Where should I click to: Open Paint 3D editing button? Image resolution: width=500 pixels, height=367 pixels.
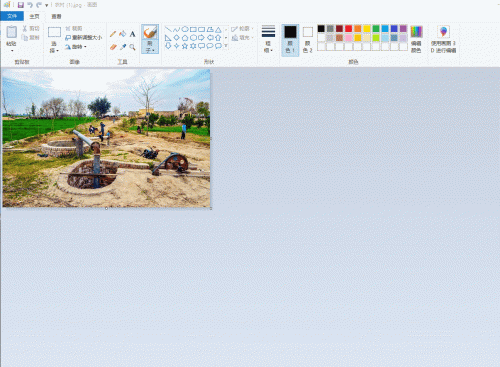[443, 39]
